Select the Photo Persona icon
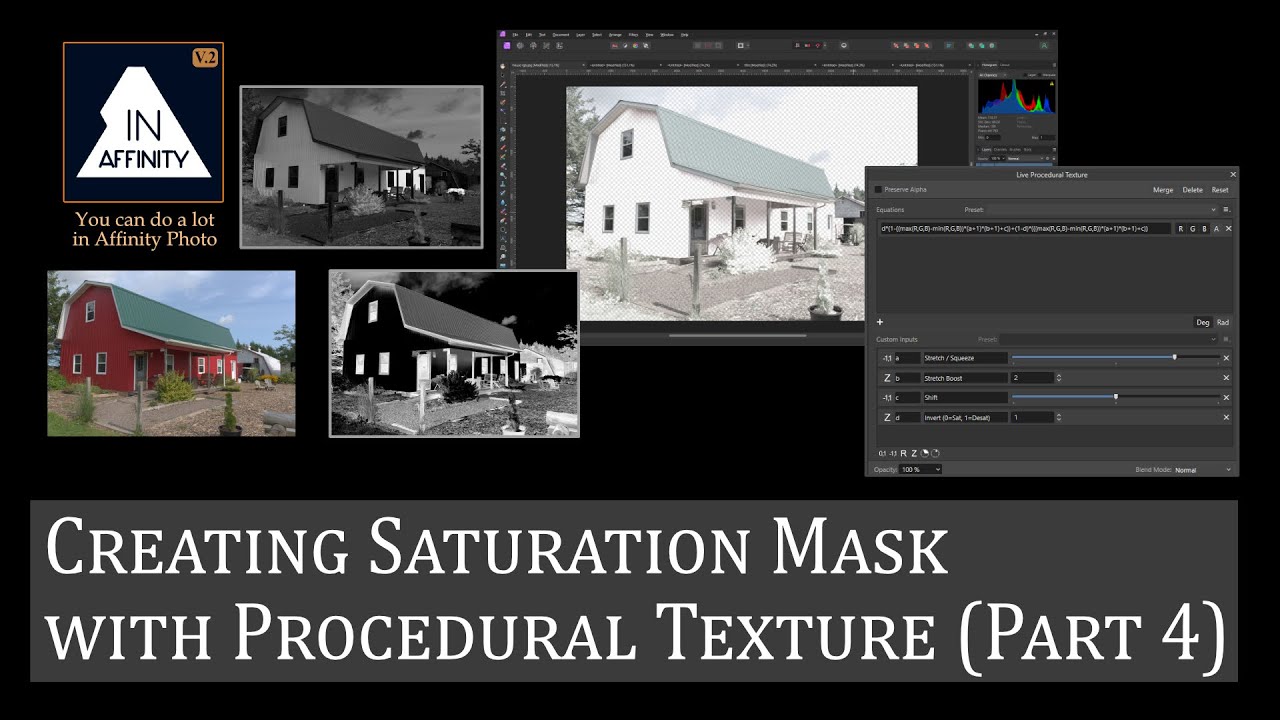1280x720 pixels. (508, 45)
